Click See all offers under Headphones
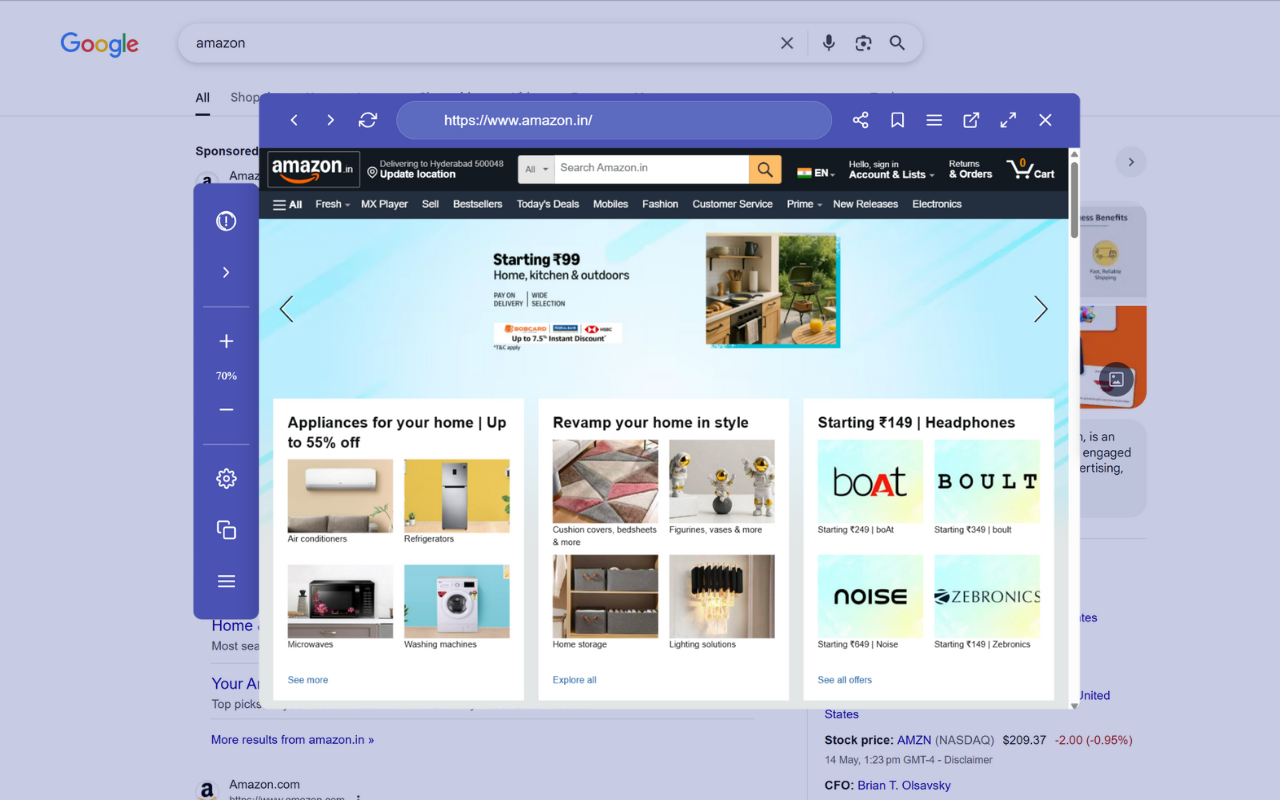Image resolution: width=1280 pixels, height=800 pixels. [845, 680]
